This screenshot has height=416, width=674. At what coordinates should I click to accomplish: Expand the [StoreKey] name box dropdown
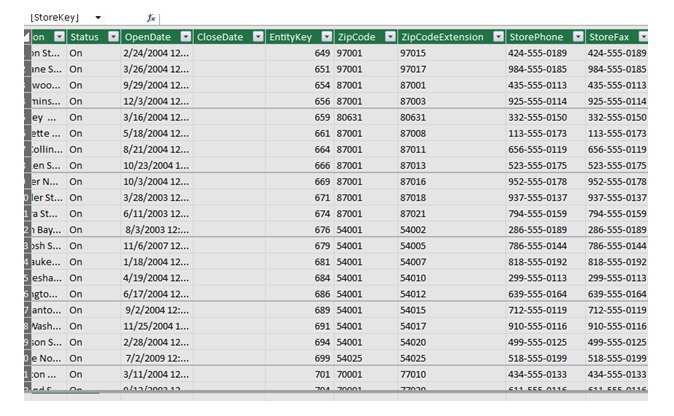click(98, 18)
